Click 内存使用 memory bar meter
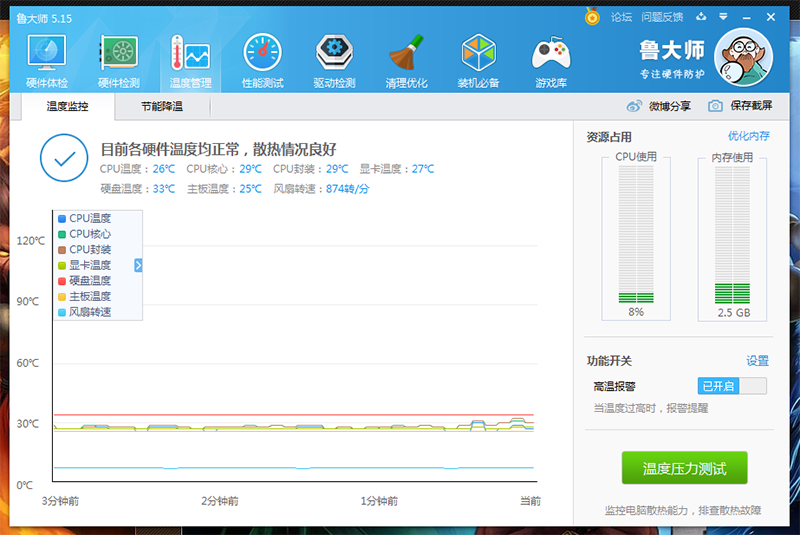The image size is (800, 535). pyautogui.click(x=732, y=234)
